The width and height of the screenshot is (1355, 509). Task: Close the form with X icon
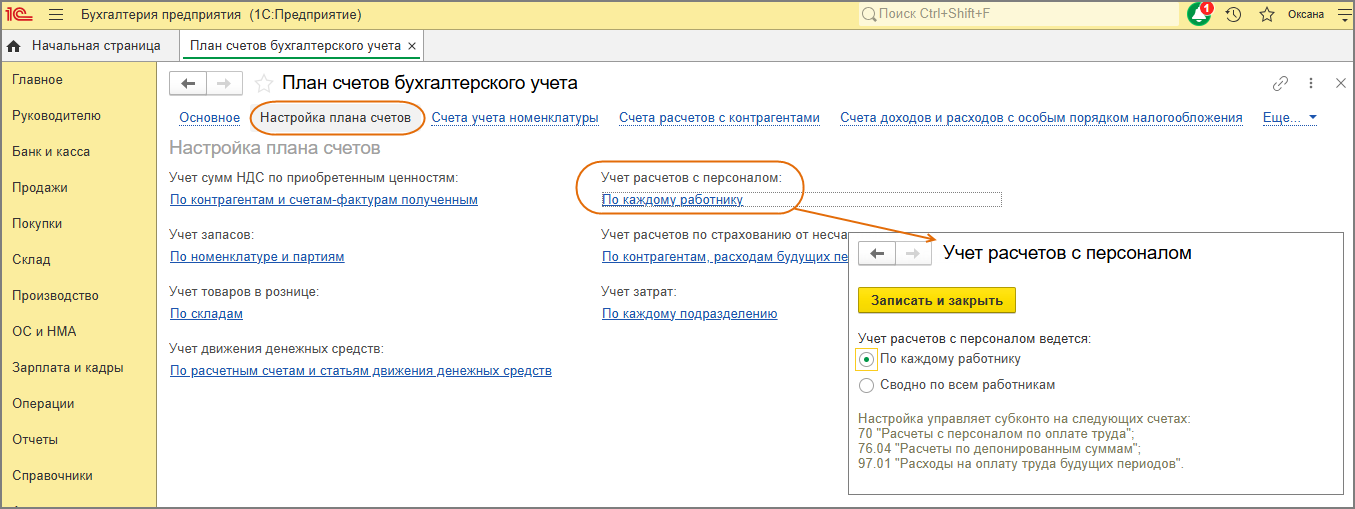[x=1339, y=83]
